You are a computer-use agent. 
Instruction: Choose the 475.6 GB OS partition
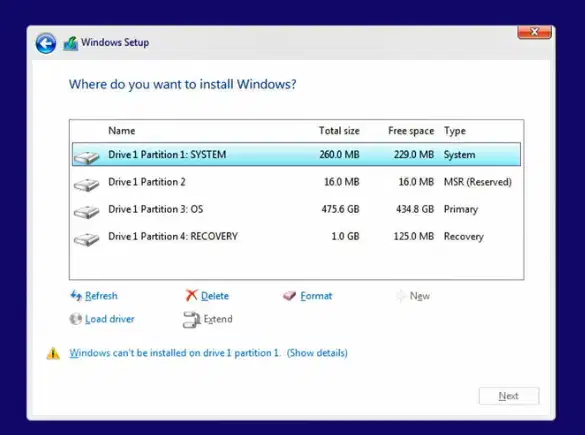click(296, 209)
